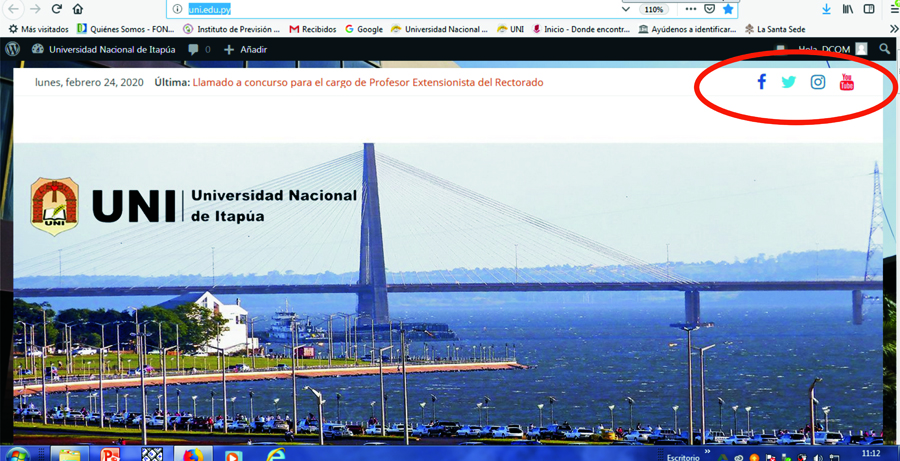Open the Recibidos Gmail bookmark
The height and width of the screenshot is (461, 900).
click(313, 29)
